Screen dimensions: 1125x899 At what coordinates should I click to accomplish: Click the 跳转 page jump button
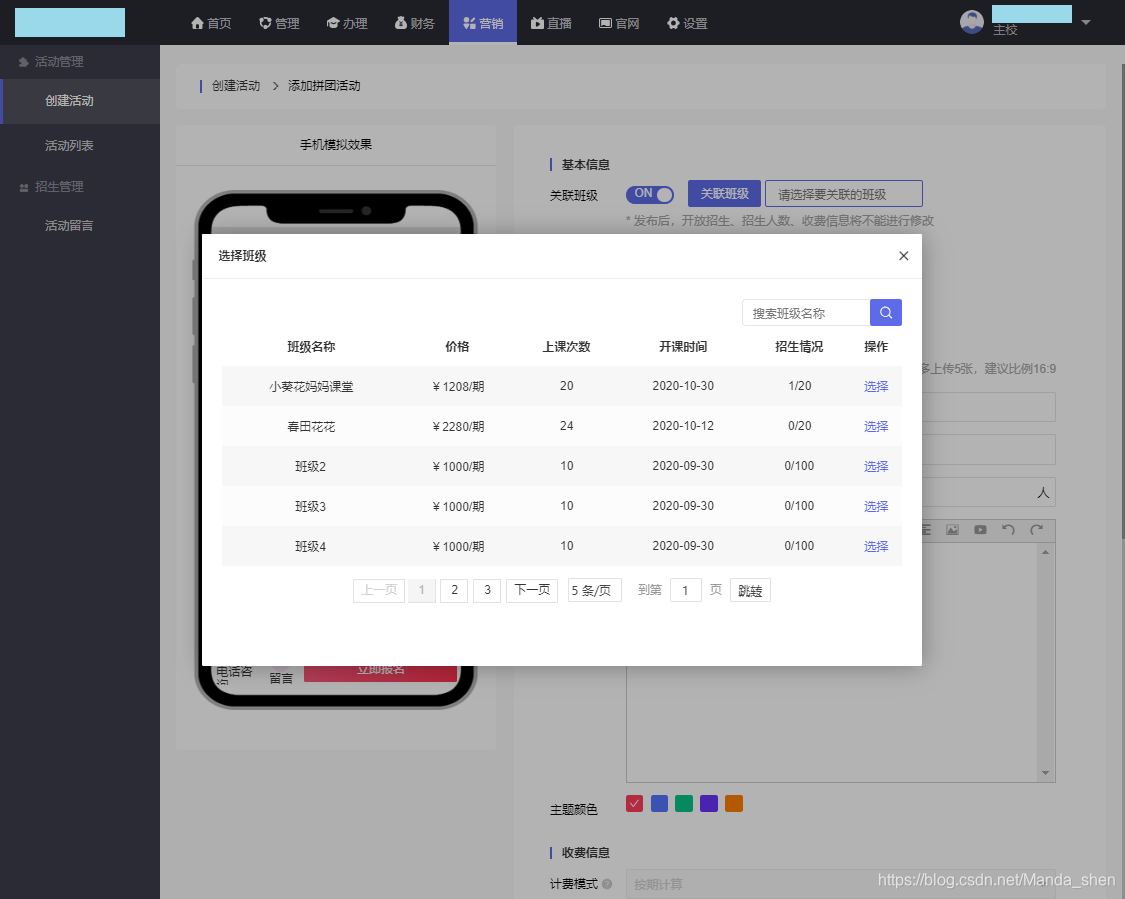[x=750, y=590]
